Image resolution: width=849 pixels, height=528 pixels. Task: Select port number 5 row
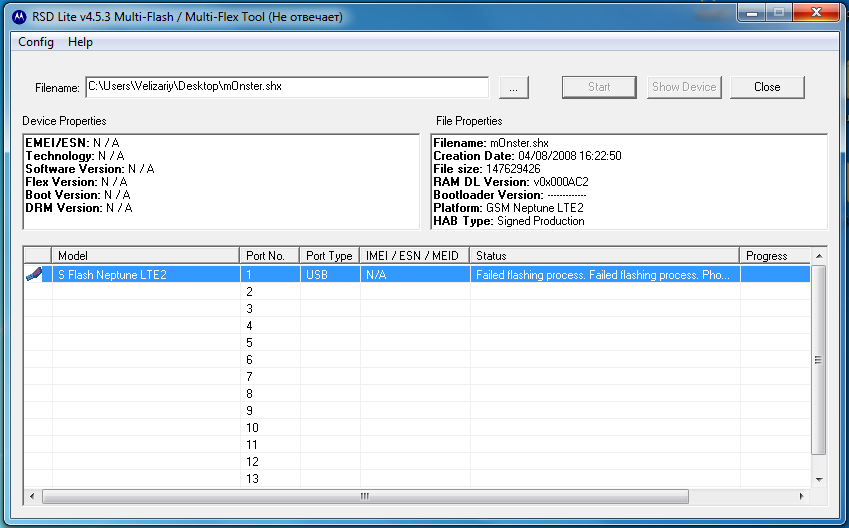click(417, 342)
